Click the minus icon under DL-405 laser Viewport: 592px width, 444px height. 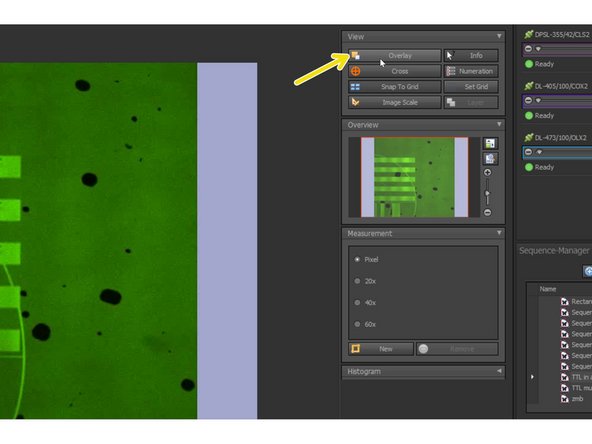click(x=528, y=100)
